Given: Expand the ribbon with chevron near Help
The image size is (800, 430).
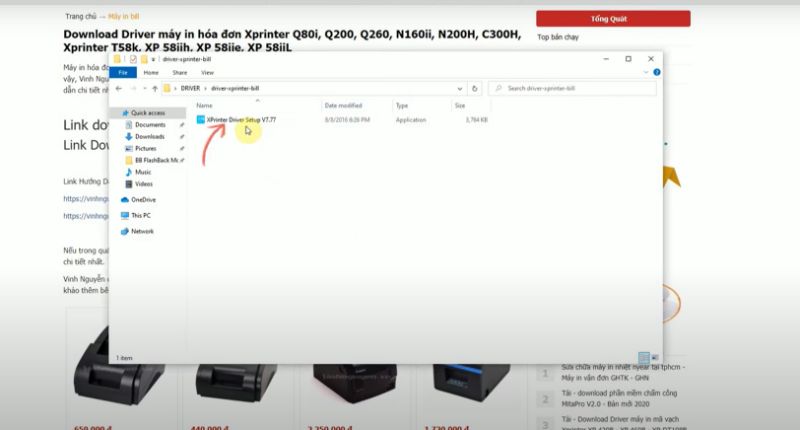Looking at the screenshot, I should 645,72.
